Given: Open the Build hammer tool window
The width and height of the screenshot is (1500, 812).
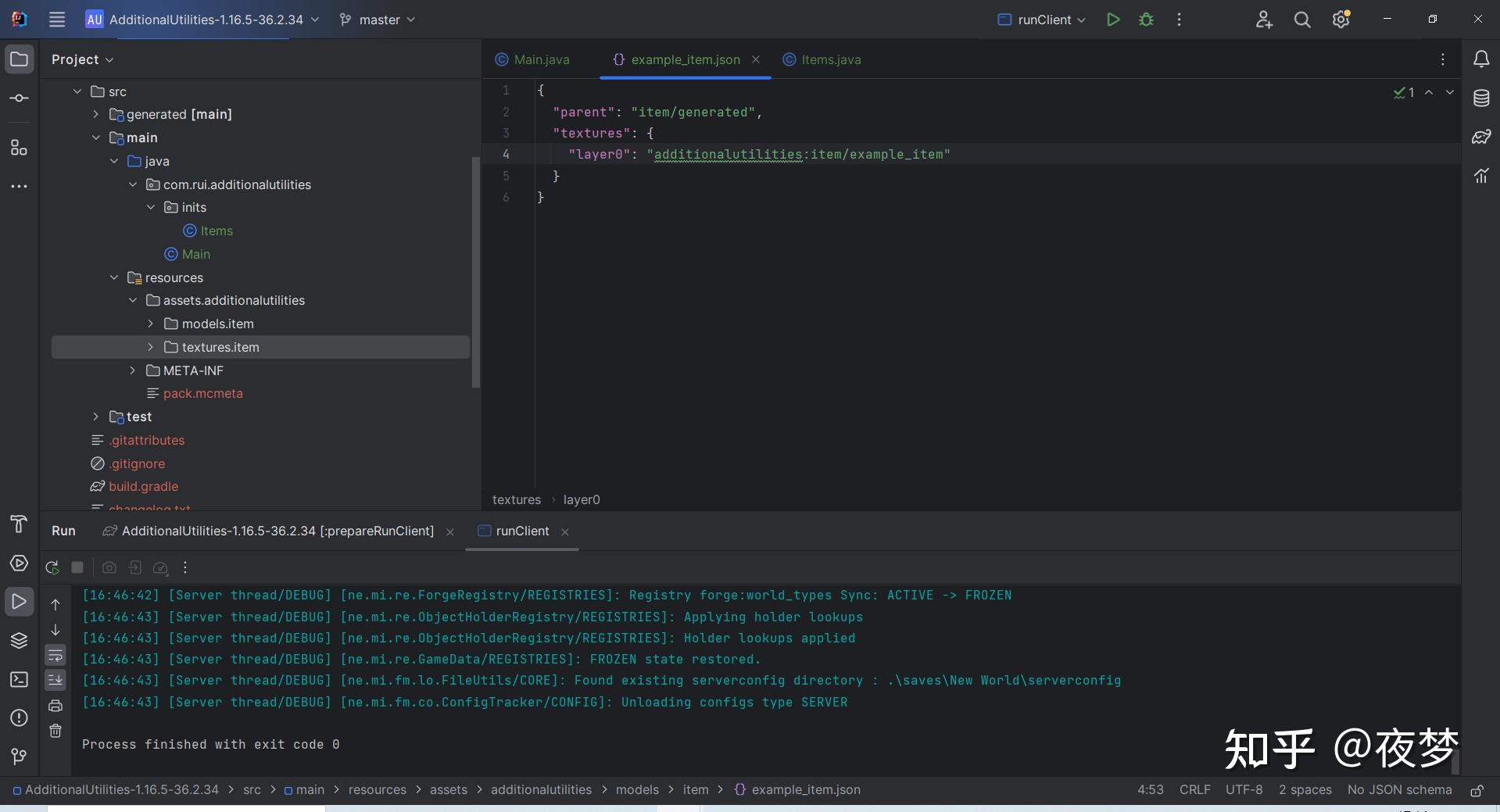Looking at the screenshot, I should click(20, 524).
